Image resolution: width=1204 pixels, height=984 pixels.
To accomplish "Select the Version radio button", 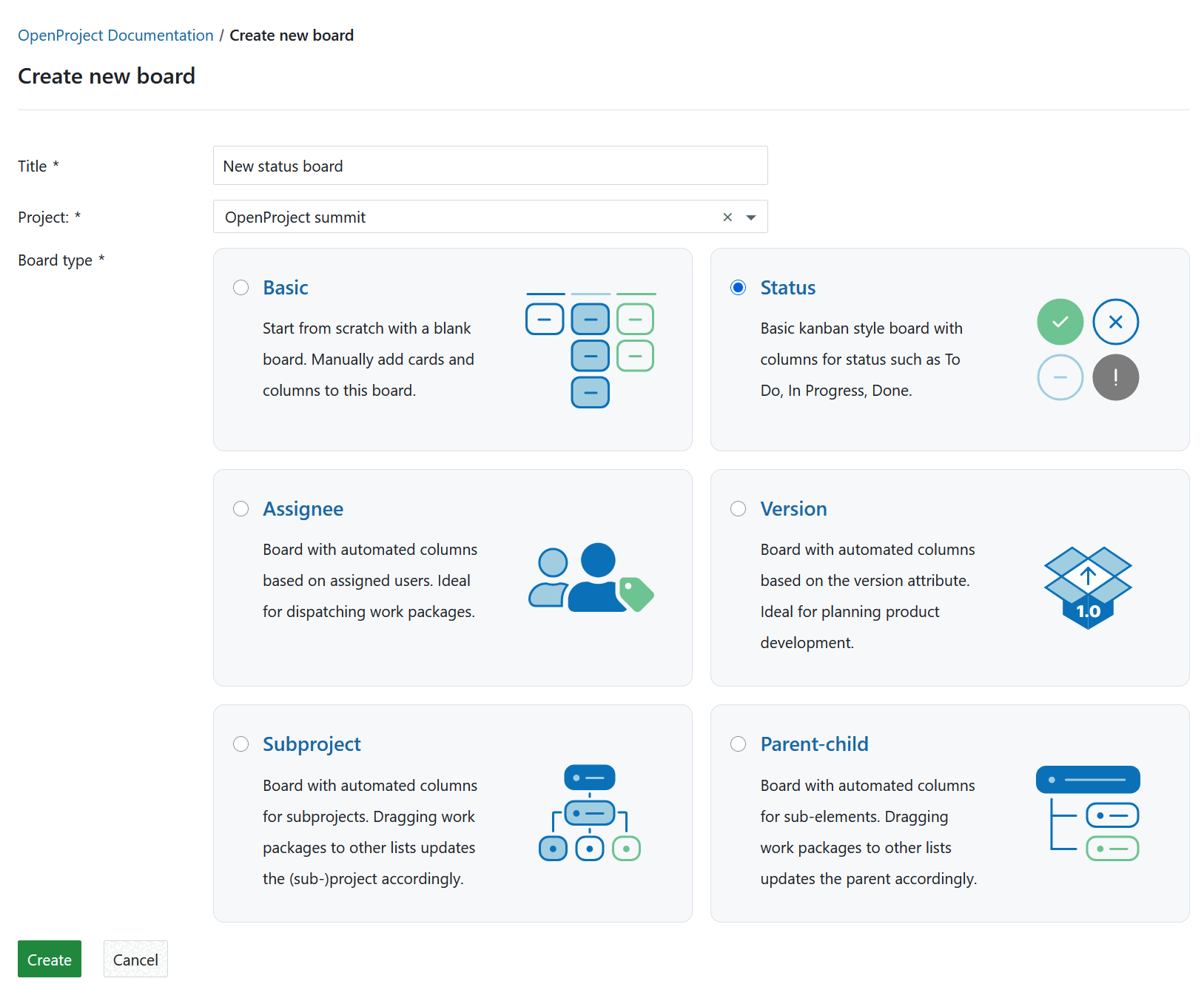I will pos(739,509).
